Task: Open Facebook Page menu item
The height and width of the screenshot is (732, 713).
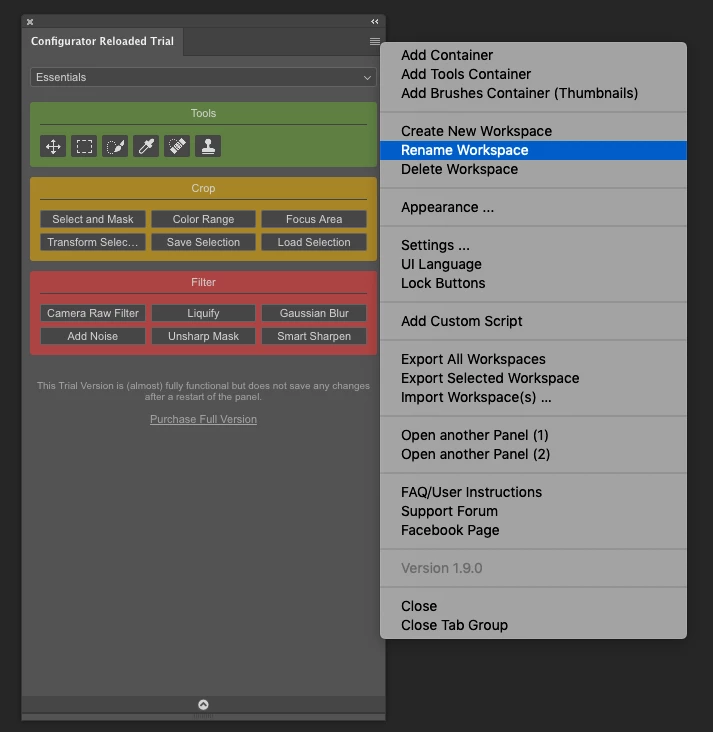Action: click(x=533, y=530)
